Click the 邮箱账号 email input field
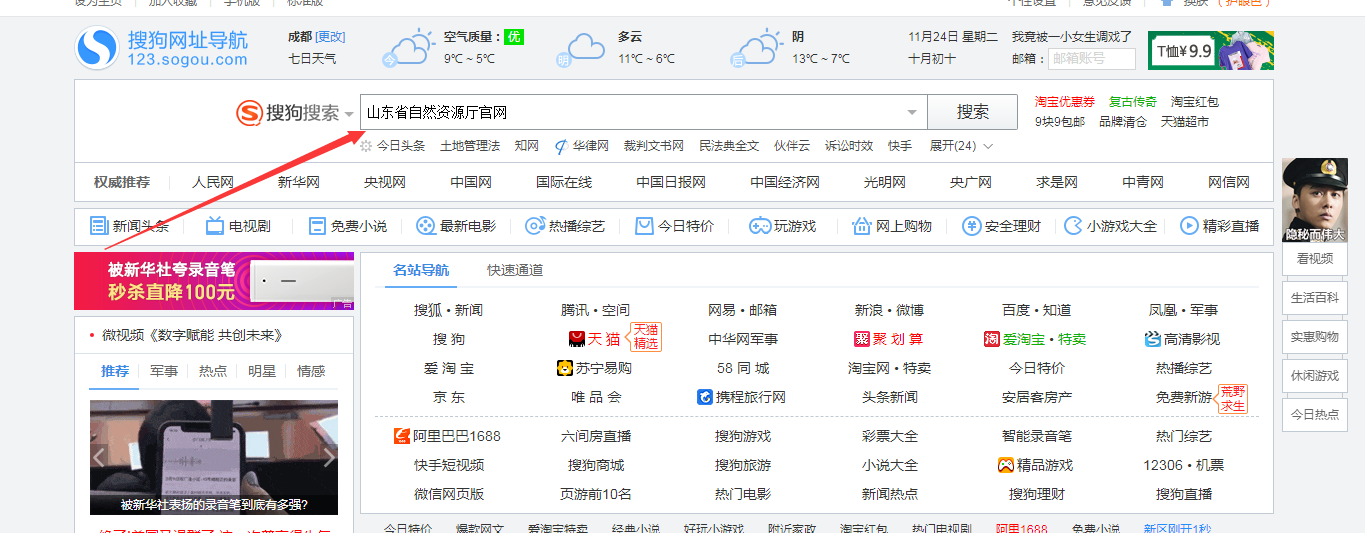 pyautogui.click(x=1091, y=59)
